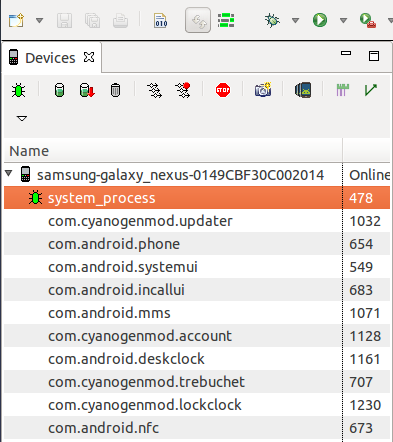This screenshot has width=393, height=442.
Task: Minimize the Devices view panel
Action: point(346,53)
